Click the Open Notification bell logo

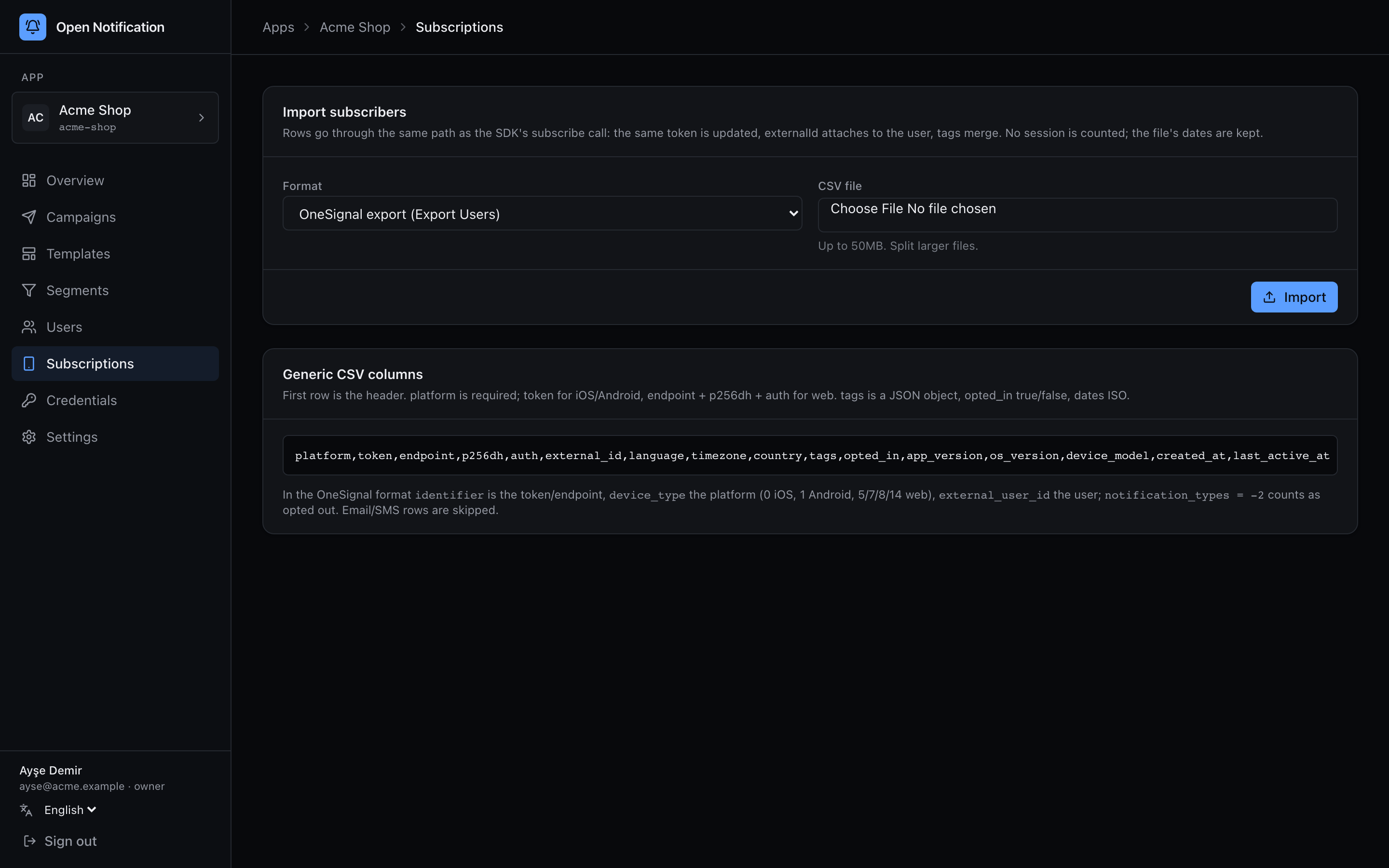point(33,27)
